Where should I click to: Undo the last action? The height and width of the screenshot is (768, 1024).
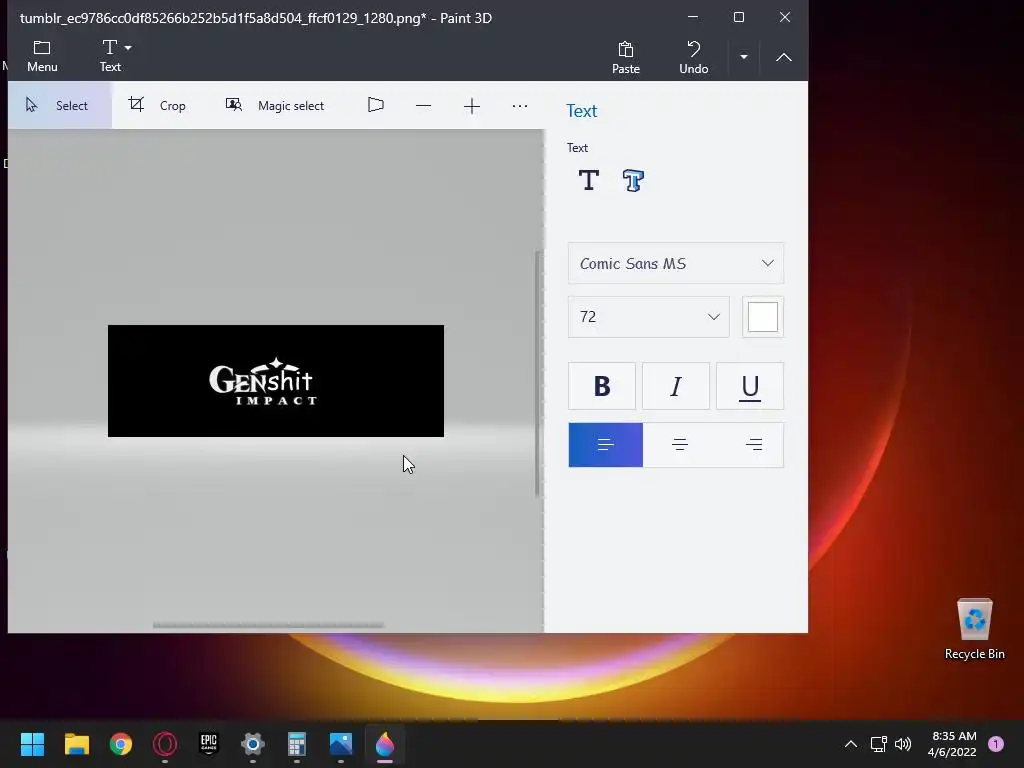click(x=694, y=57)
